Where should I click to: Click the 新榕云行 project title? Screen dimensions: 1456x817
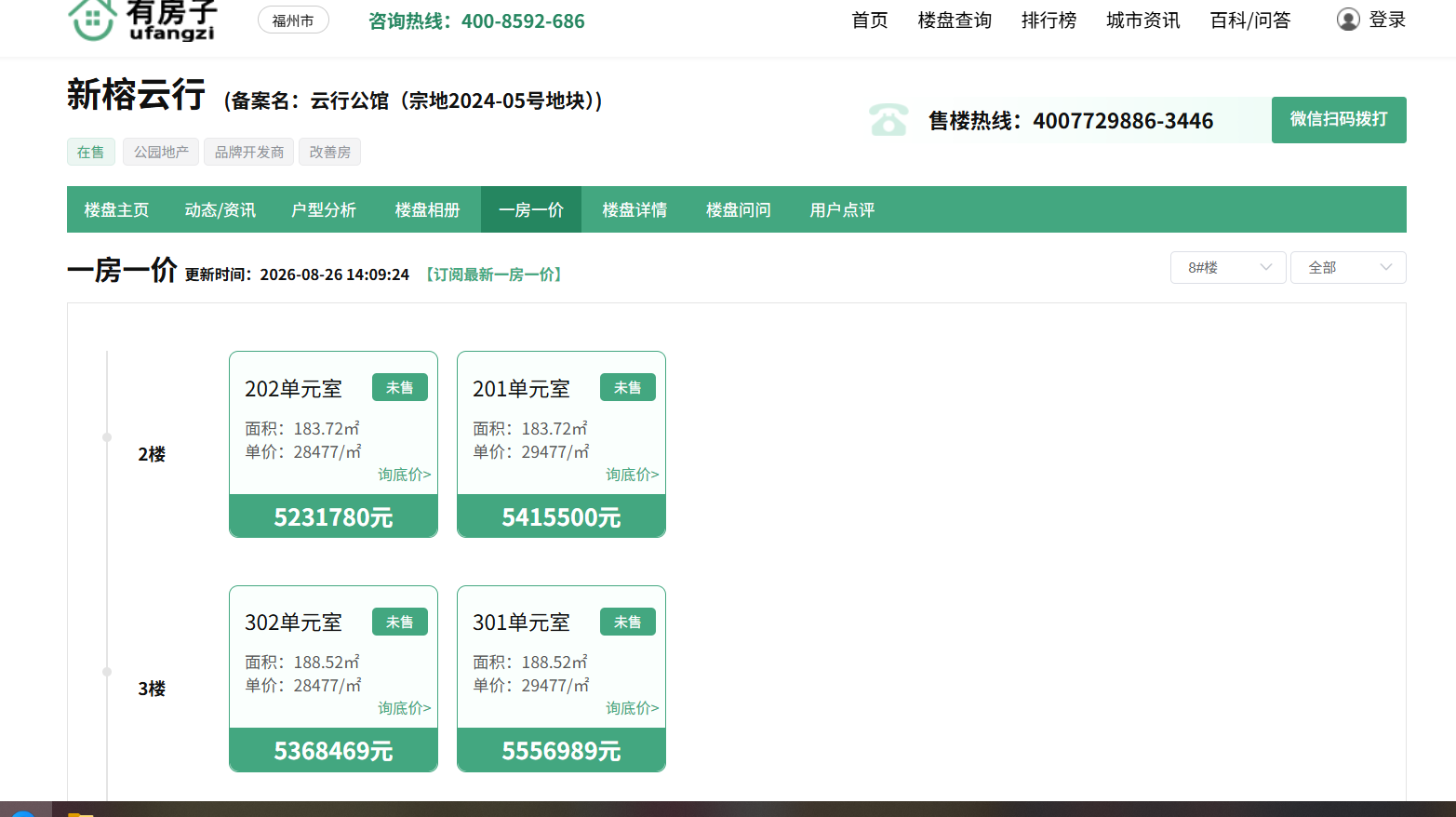click(136, 95)
